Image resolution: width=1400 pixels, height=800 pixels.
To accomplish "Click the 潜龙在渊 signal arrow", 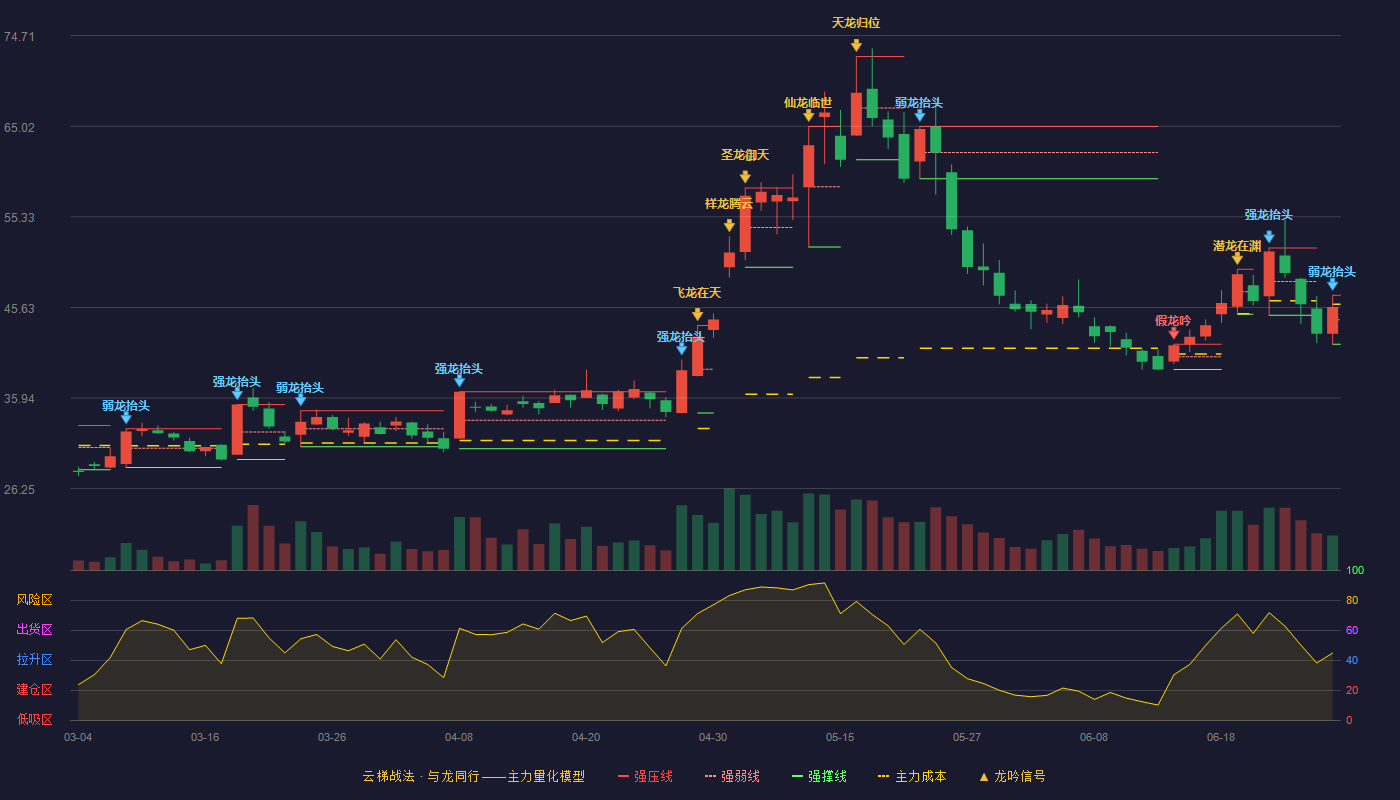I will point(1237,258).
